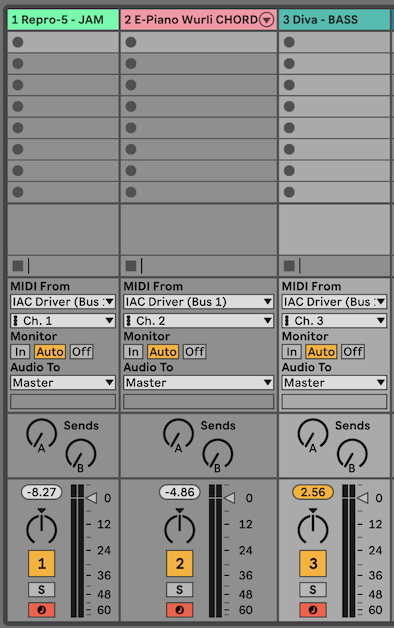The height and width of the screenshot is (628, 394).
Task: Open the Ch. 3 channel dropdown
Action: (x=334, y=320)
